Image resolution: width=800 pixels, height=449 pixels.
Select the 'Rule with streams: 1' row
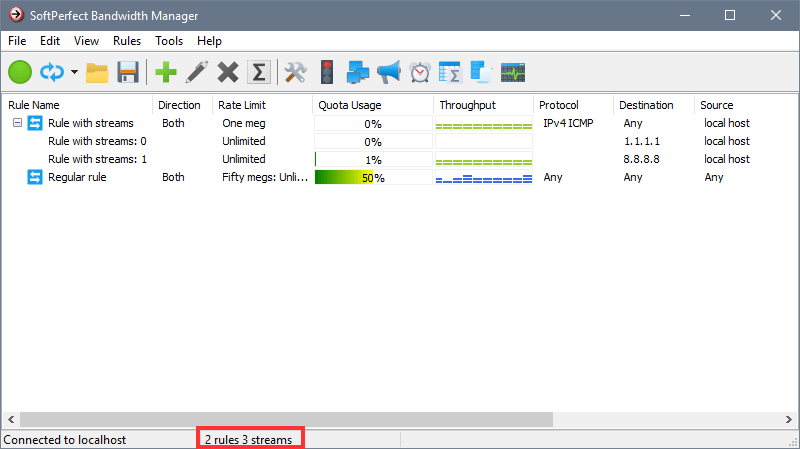(x=97, y=159)
